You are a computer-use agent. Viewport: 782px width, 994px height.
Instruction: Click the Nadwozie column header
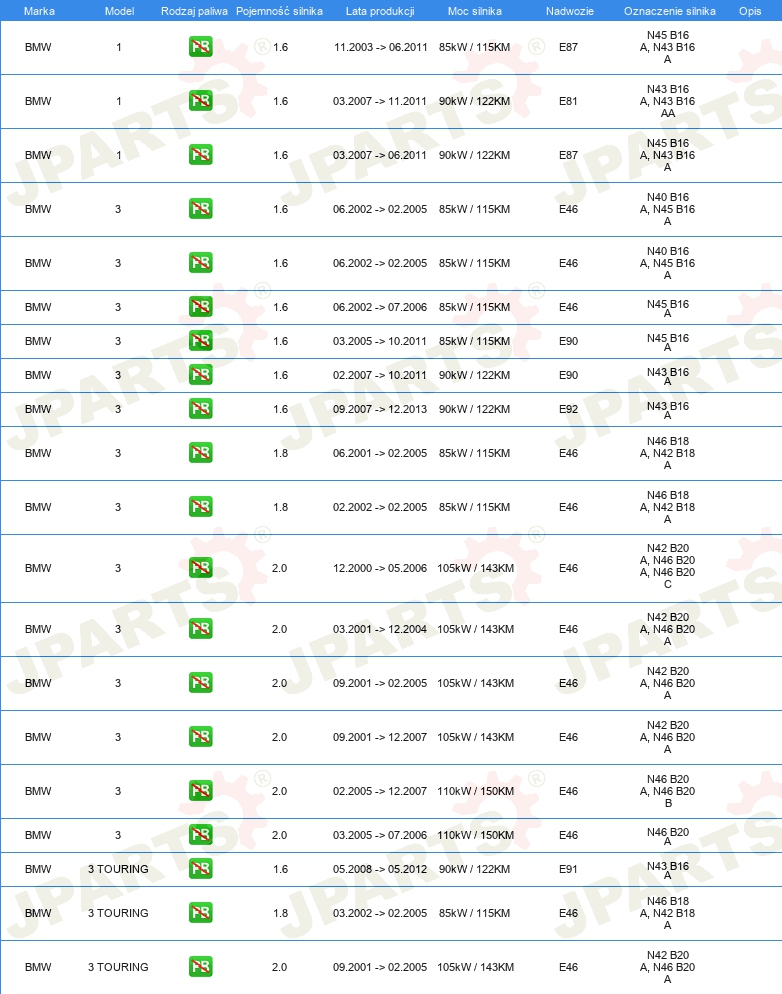click(x=570, y=11)
